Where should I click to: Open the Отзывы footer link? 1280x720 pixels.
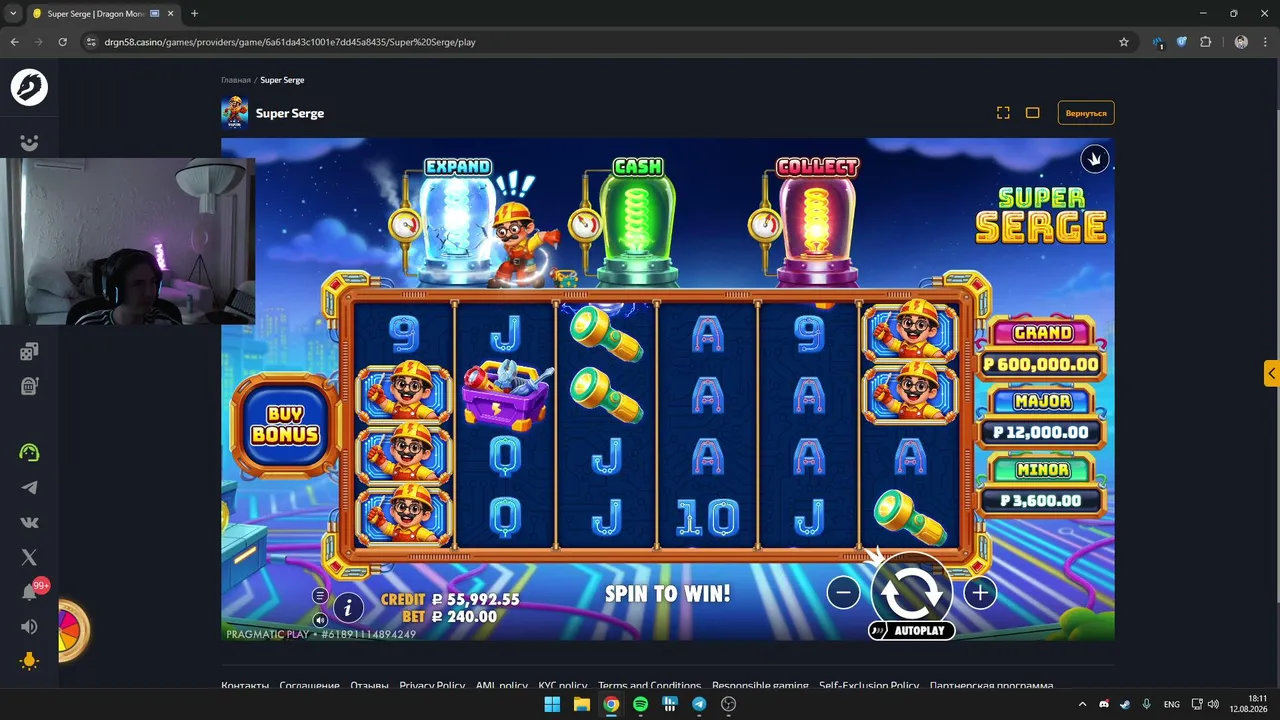[x=369, y=686]
